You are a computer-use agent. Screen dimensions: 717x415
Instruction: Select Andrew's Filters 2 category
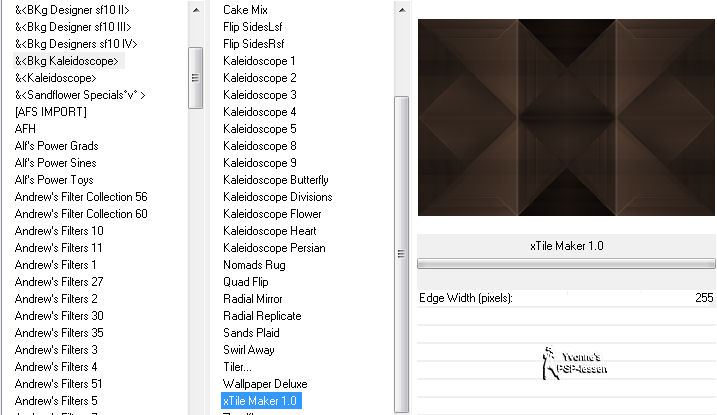tap(56, 299)
